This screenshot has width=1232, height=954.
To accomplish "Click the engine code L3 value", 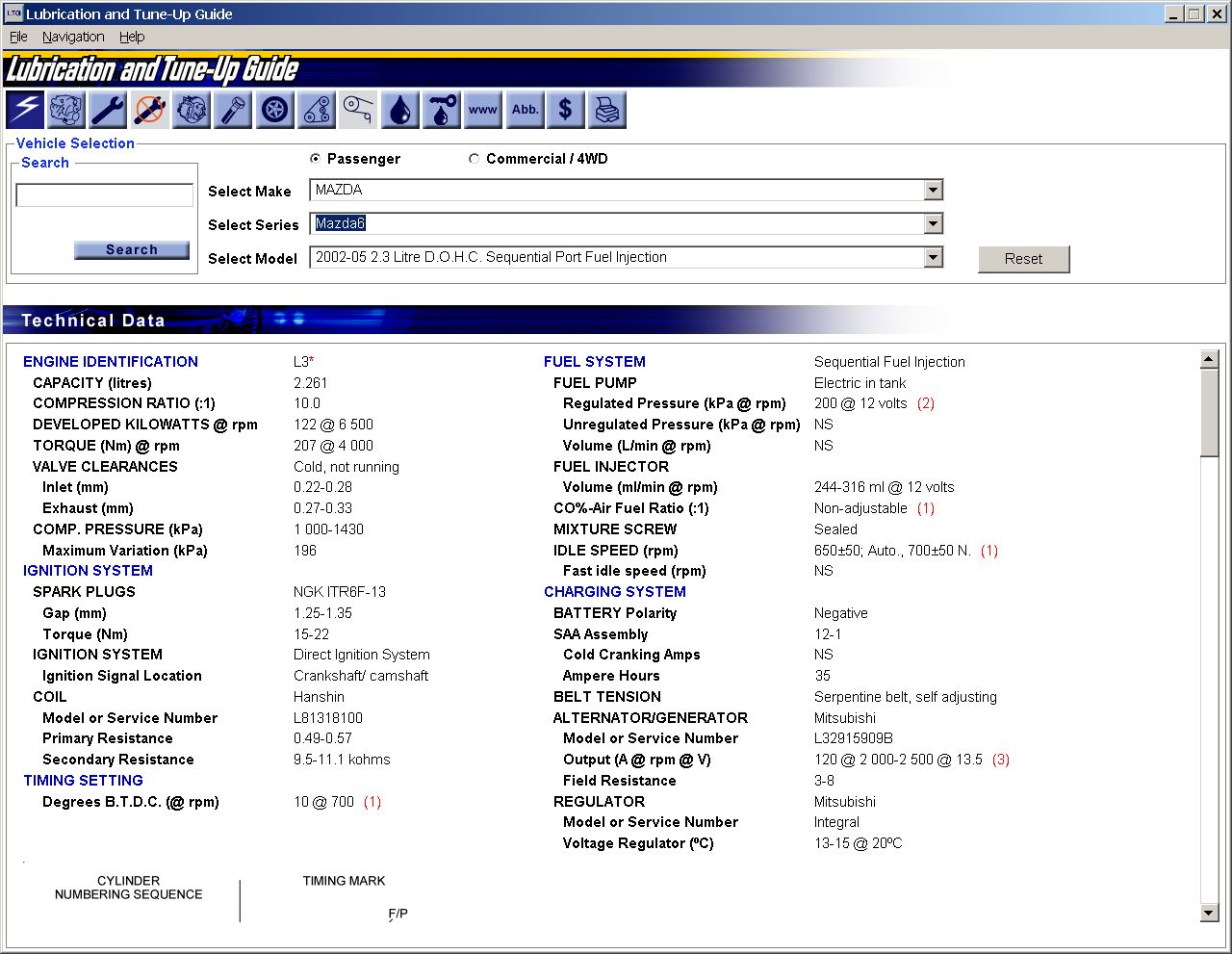I will [x=301, y=362].
